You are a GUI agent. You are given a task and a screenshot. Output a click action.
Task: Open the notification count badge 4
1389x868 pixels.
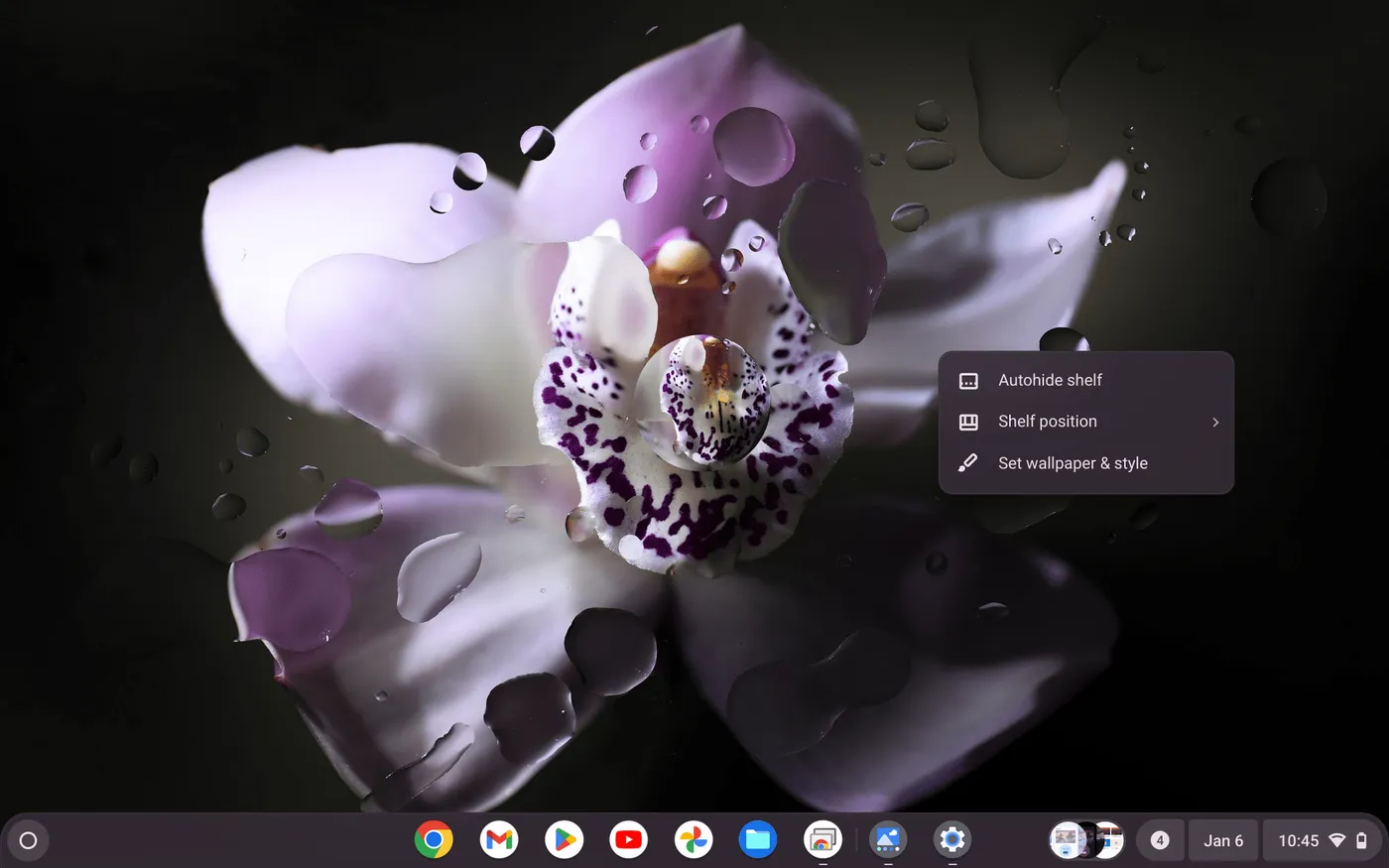[x=1159, y=840]
